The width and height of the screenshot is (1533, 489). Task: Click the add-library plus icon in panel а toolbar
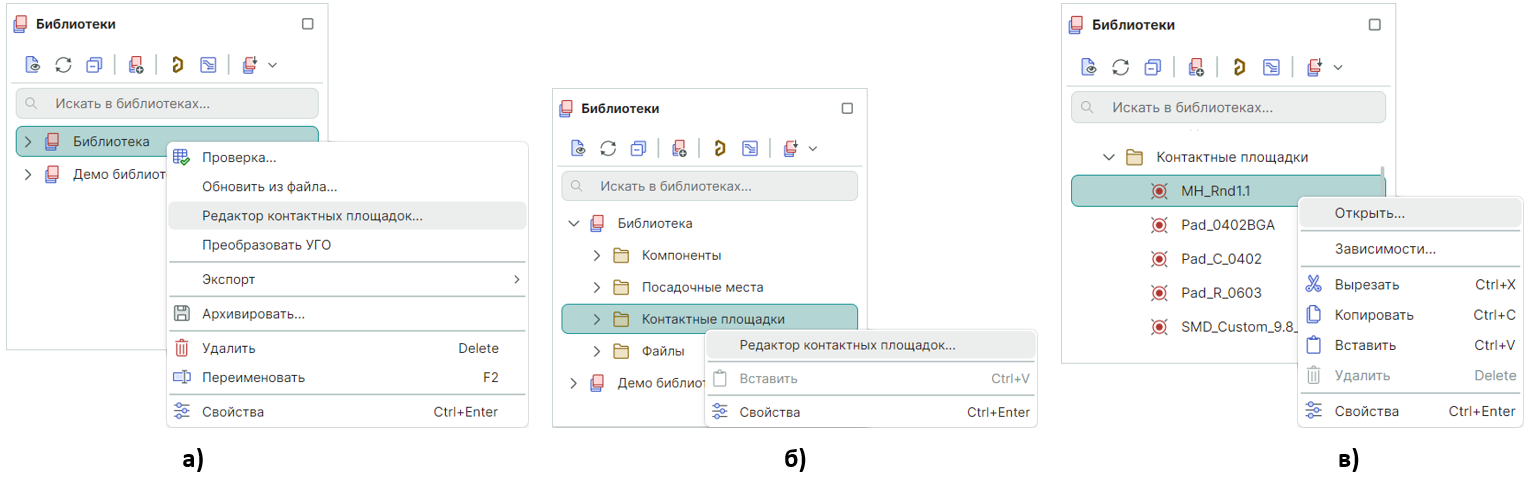click(x=136, y=65)
